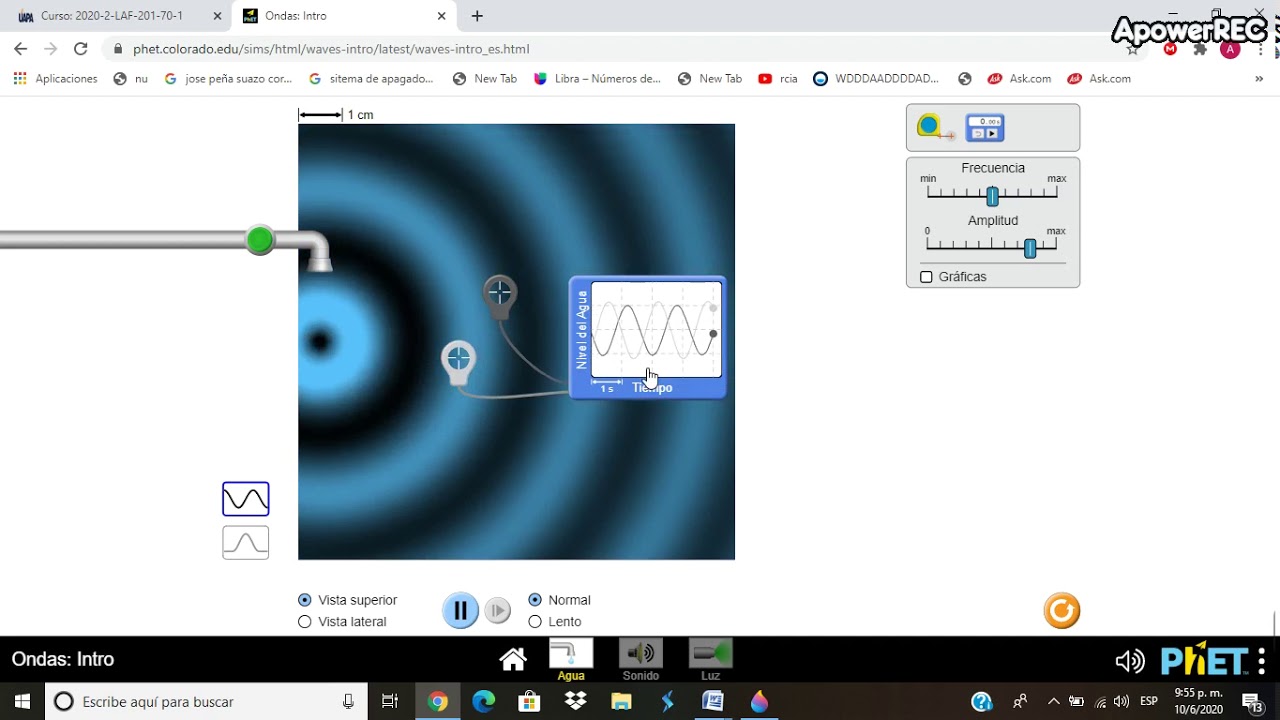Open File Explorer from taskbar
Image resolution: width=1280 pixels, height=720 pixels.
coord(621,702)
